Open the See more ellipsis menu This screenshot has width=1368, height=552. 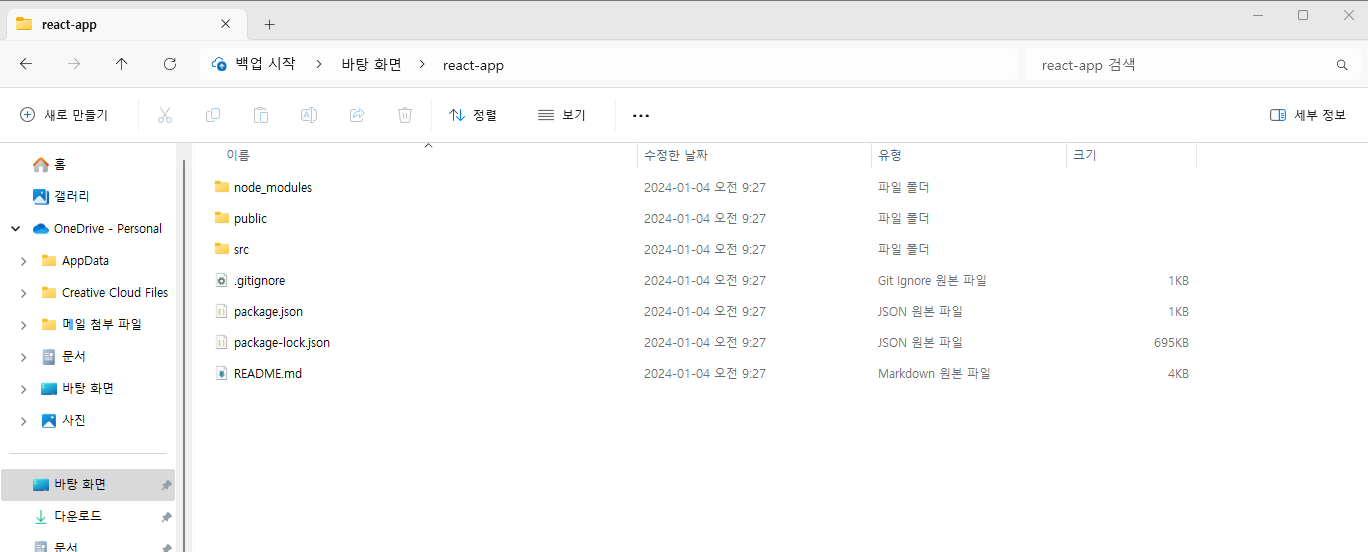tap(641, 115)
